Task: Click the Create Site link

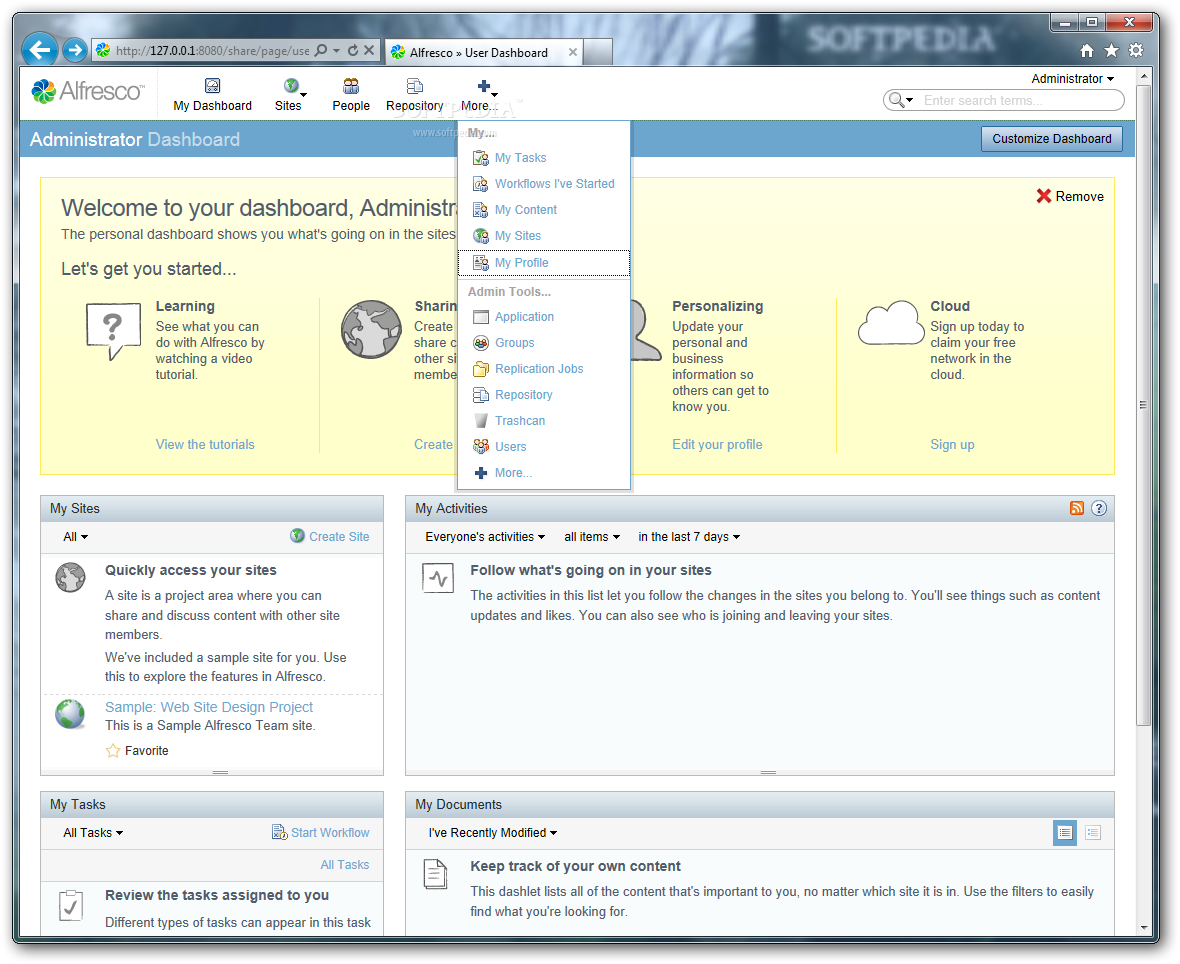Action: coord(339,537)
